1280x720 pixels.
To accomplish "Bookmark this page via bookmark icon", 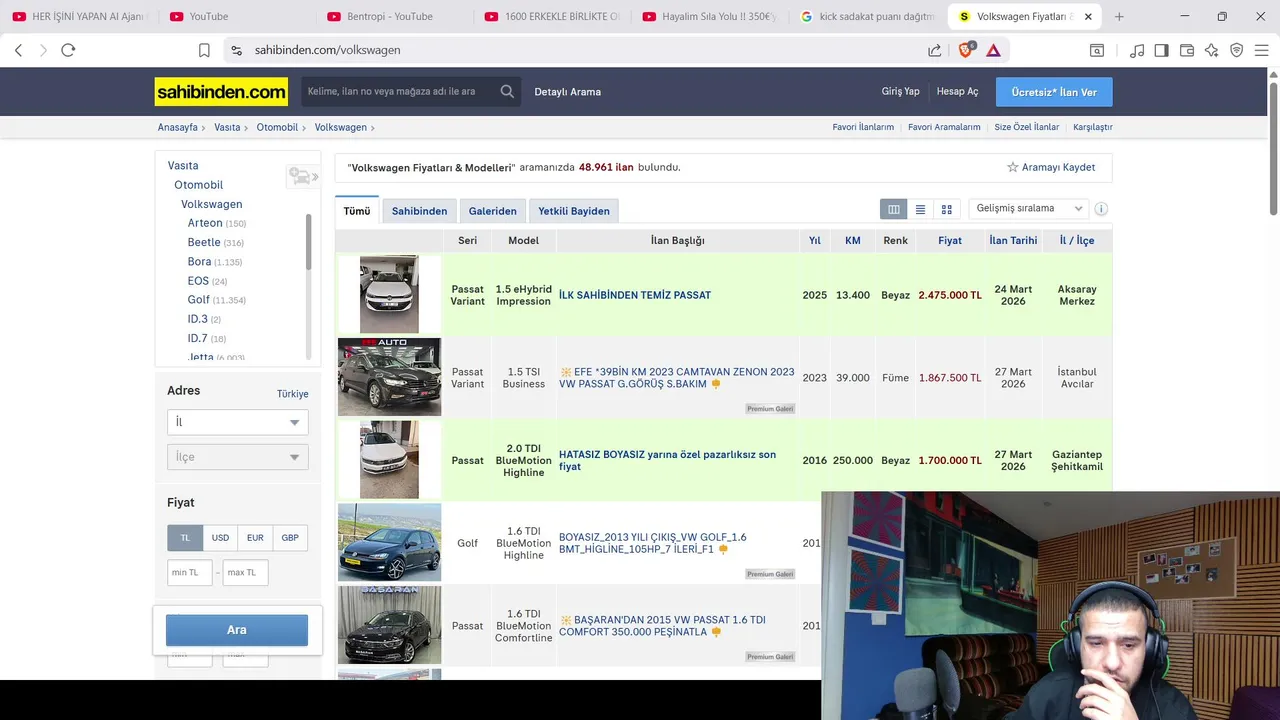I will coord(204,50).
